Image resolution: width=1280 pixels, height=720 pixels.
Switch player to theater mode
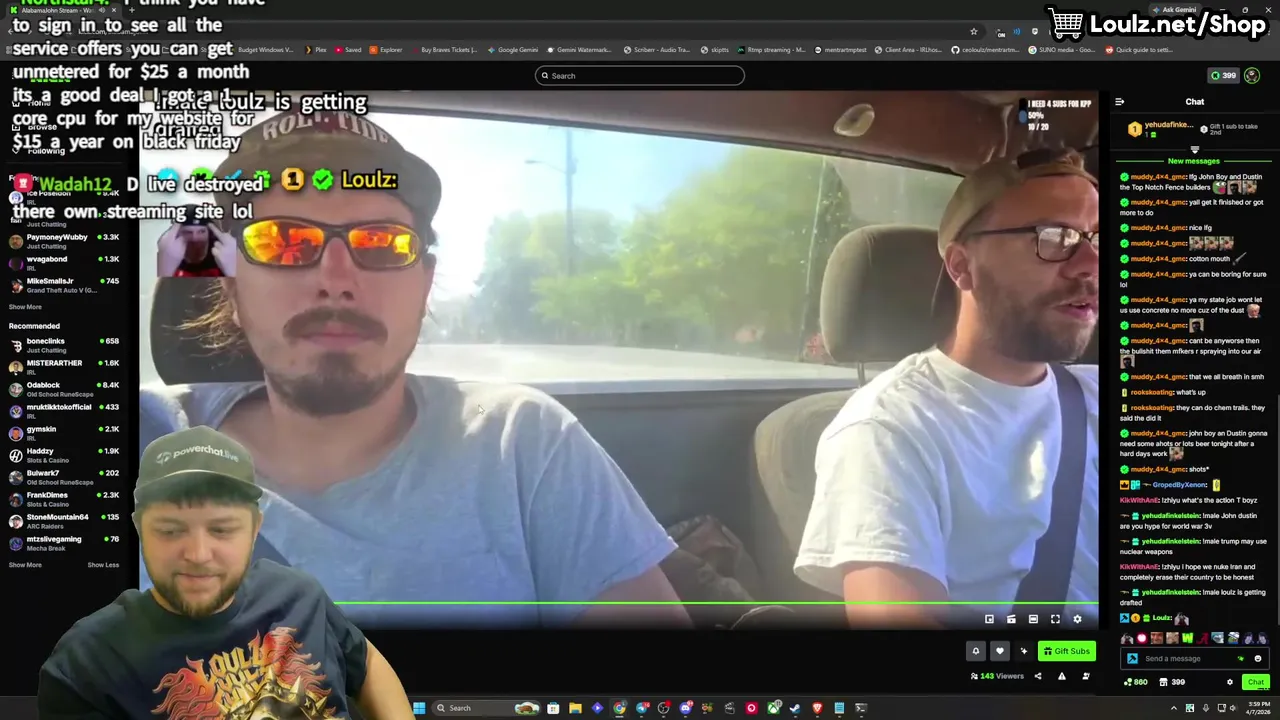coord(1033,619)
